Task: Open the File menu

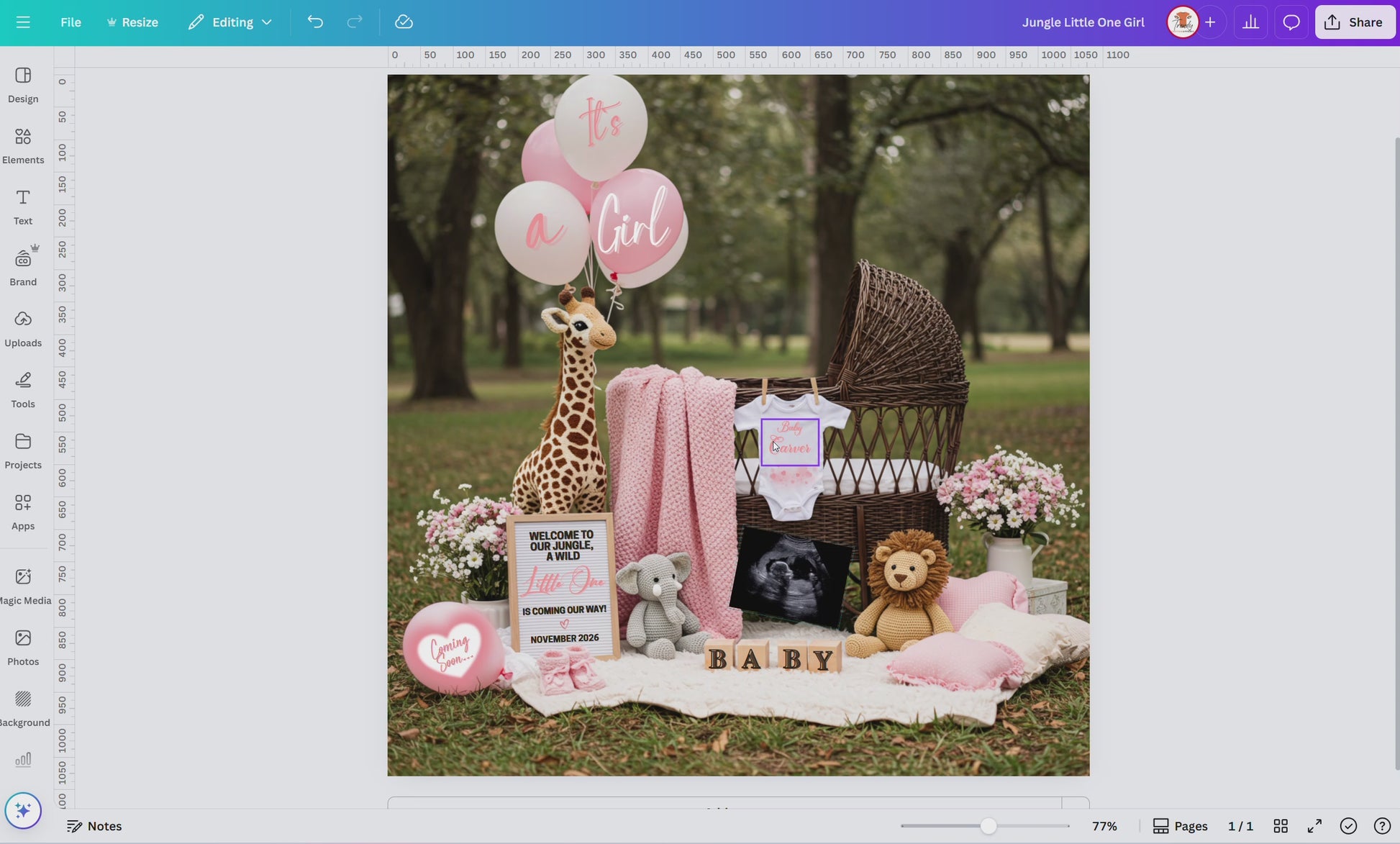Action: coord(71,22)
